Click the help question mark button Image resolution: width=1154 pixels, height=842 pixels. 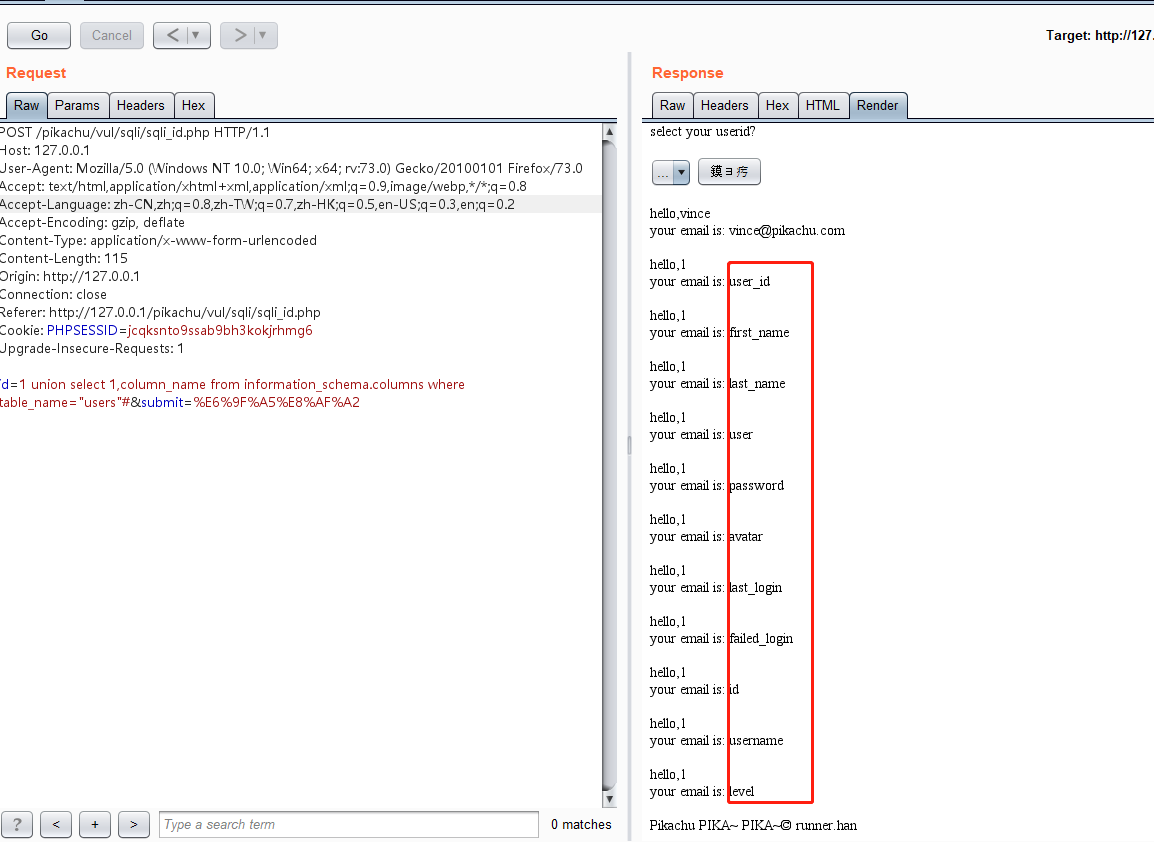pyautogui.click(x=17, y=824)
